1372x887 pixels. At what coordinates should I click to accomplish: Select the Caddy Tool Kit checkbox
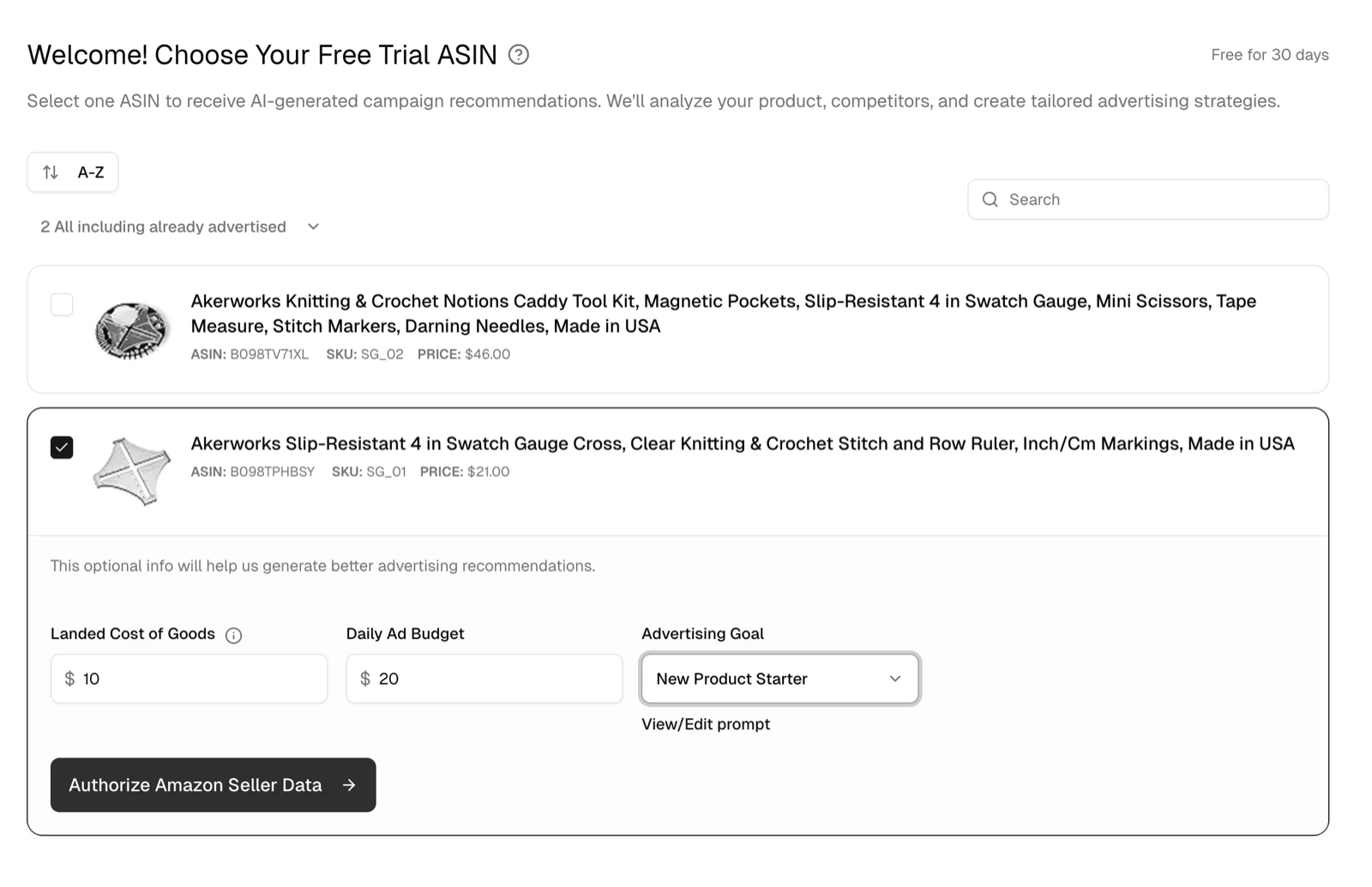pos(61,304)
